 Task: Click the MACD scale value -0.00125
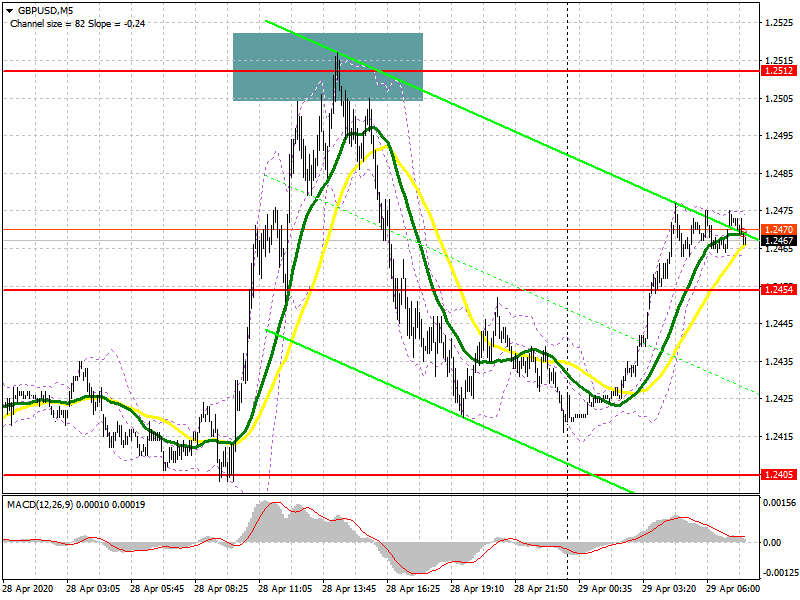[x=780, y=573]
